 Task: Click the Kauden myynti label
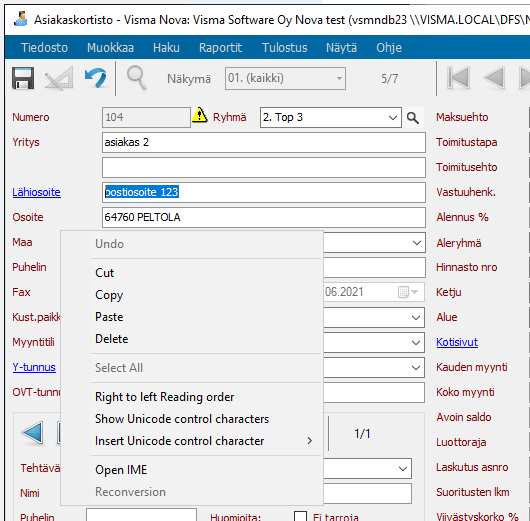(x=472, y=367)
